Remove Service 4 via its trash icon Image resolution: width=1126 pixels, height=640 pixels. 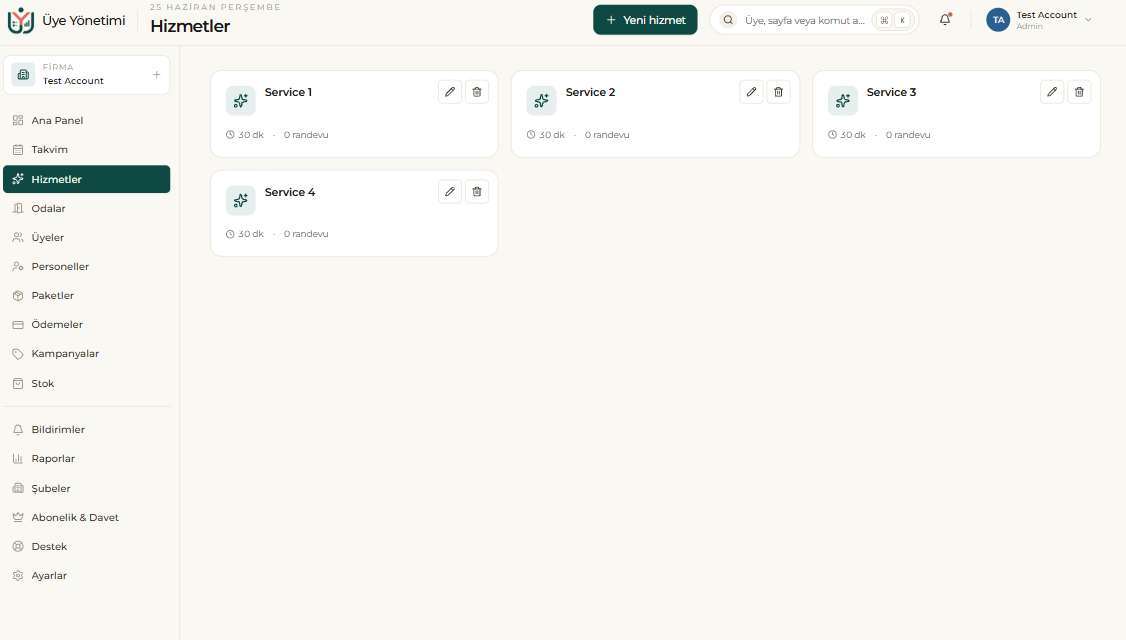coord(477,192)
